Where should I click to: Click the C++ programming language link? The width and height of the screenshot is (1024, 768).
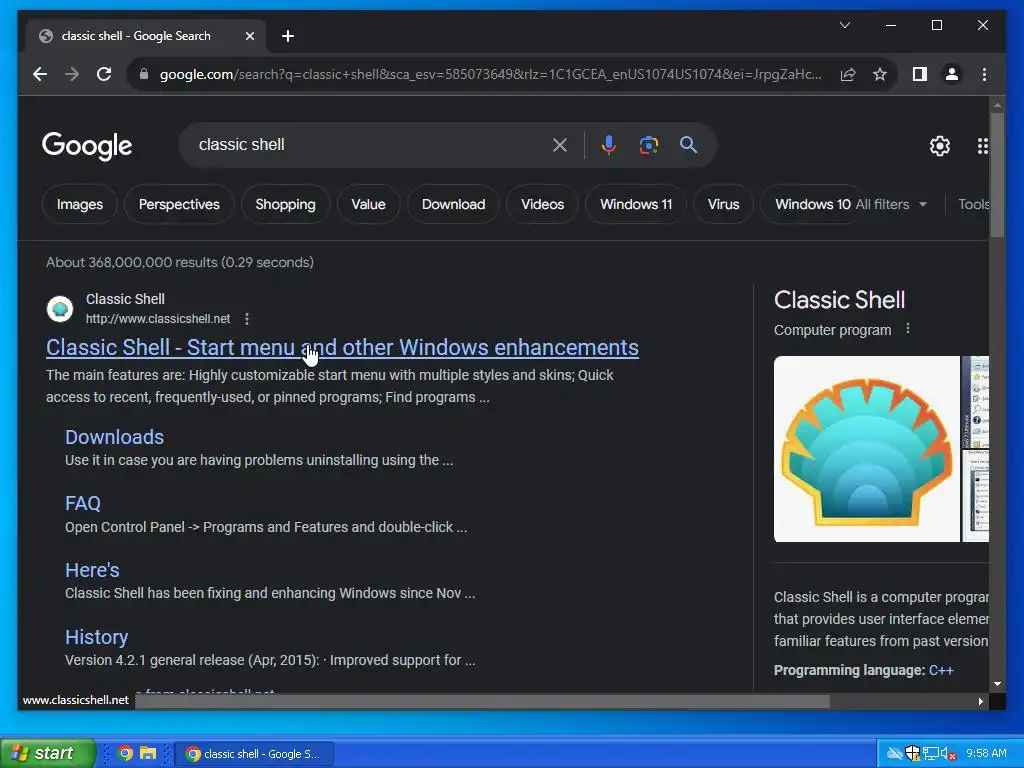[x=941, y=671]
